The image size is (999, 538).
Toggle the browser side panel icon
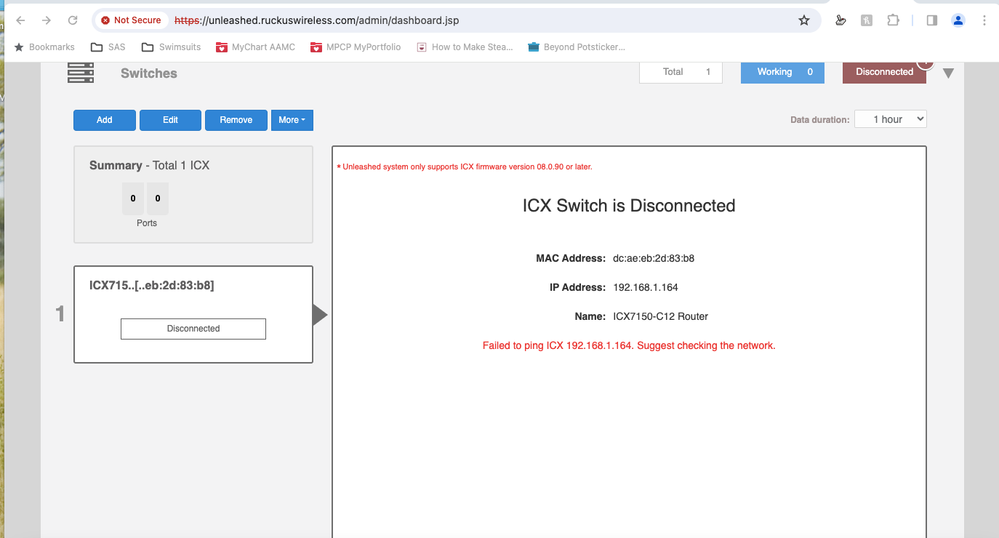coord(931,20)
